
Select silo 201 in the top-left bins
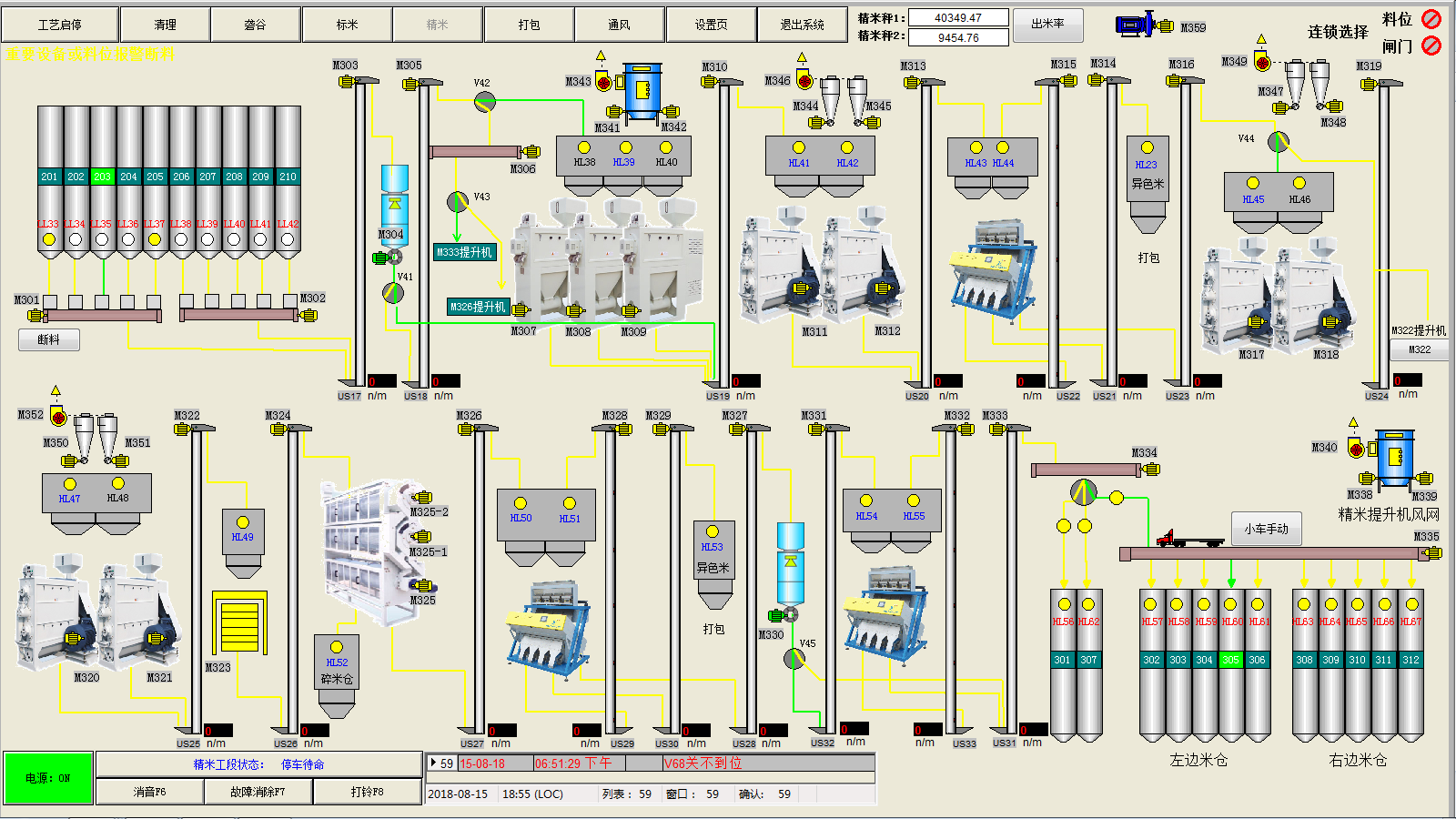pos(49,177)
